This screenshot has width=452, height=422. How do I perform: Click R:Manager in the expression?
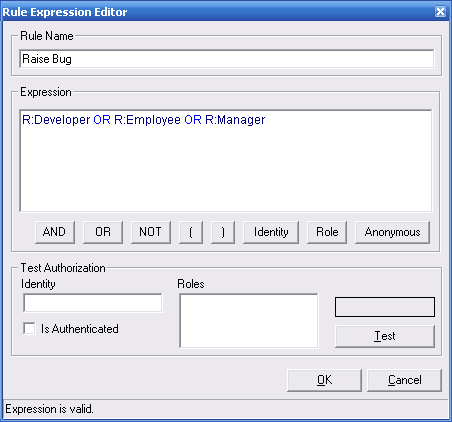(235, 120)
